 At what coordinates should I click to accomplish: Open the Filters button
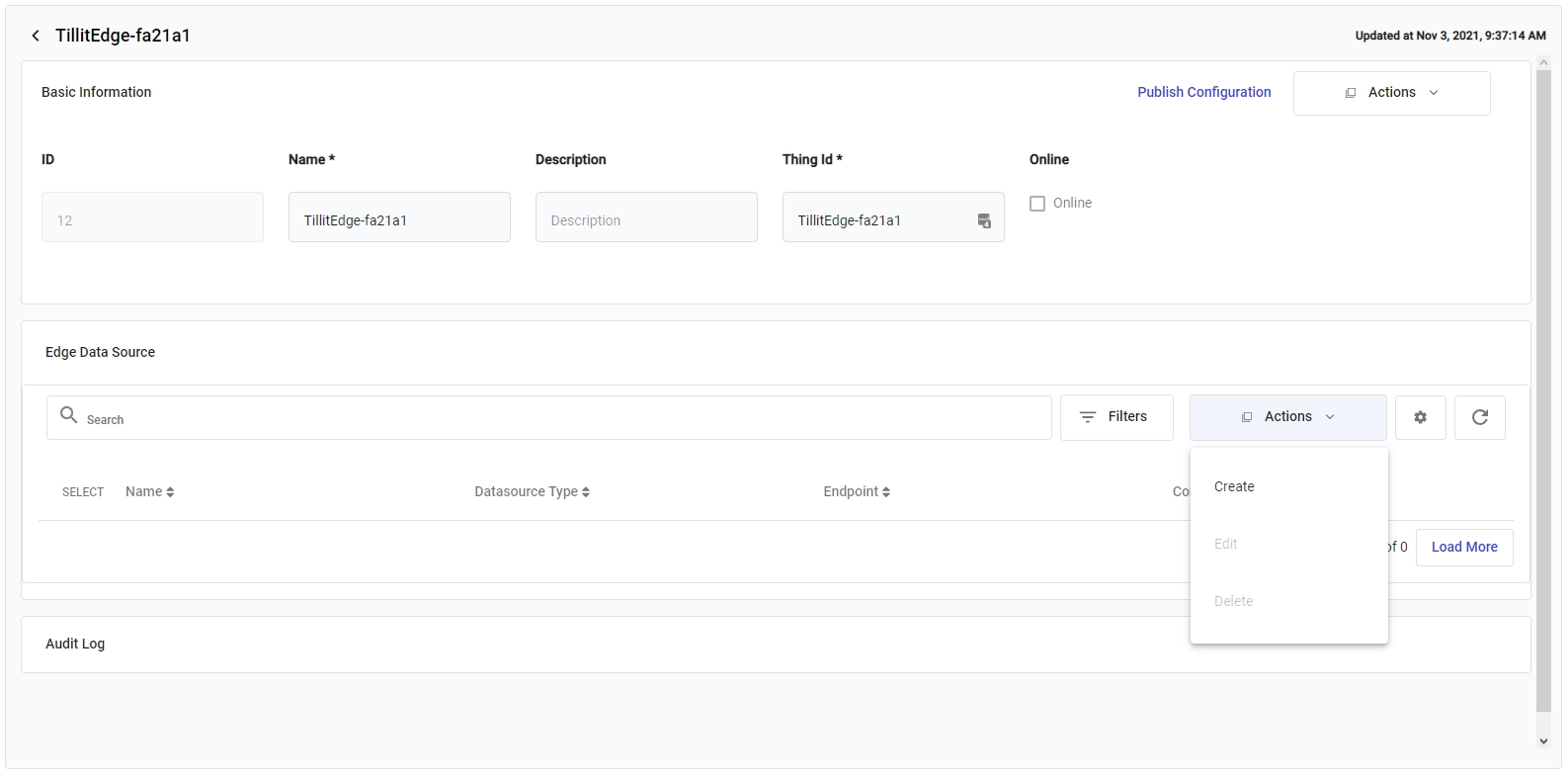click(1115, 417)
